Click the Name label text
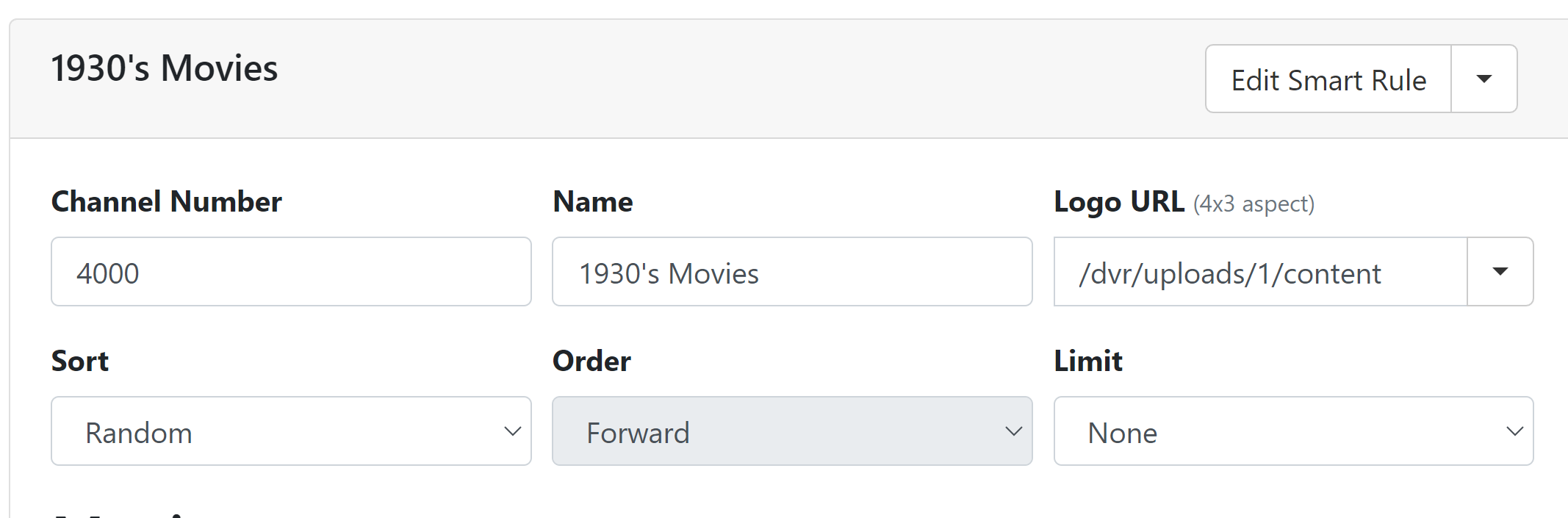This screenshot has height=518, width=1568. [x=593, y=202]
